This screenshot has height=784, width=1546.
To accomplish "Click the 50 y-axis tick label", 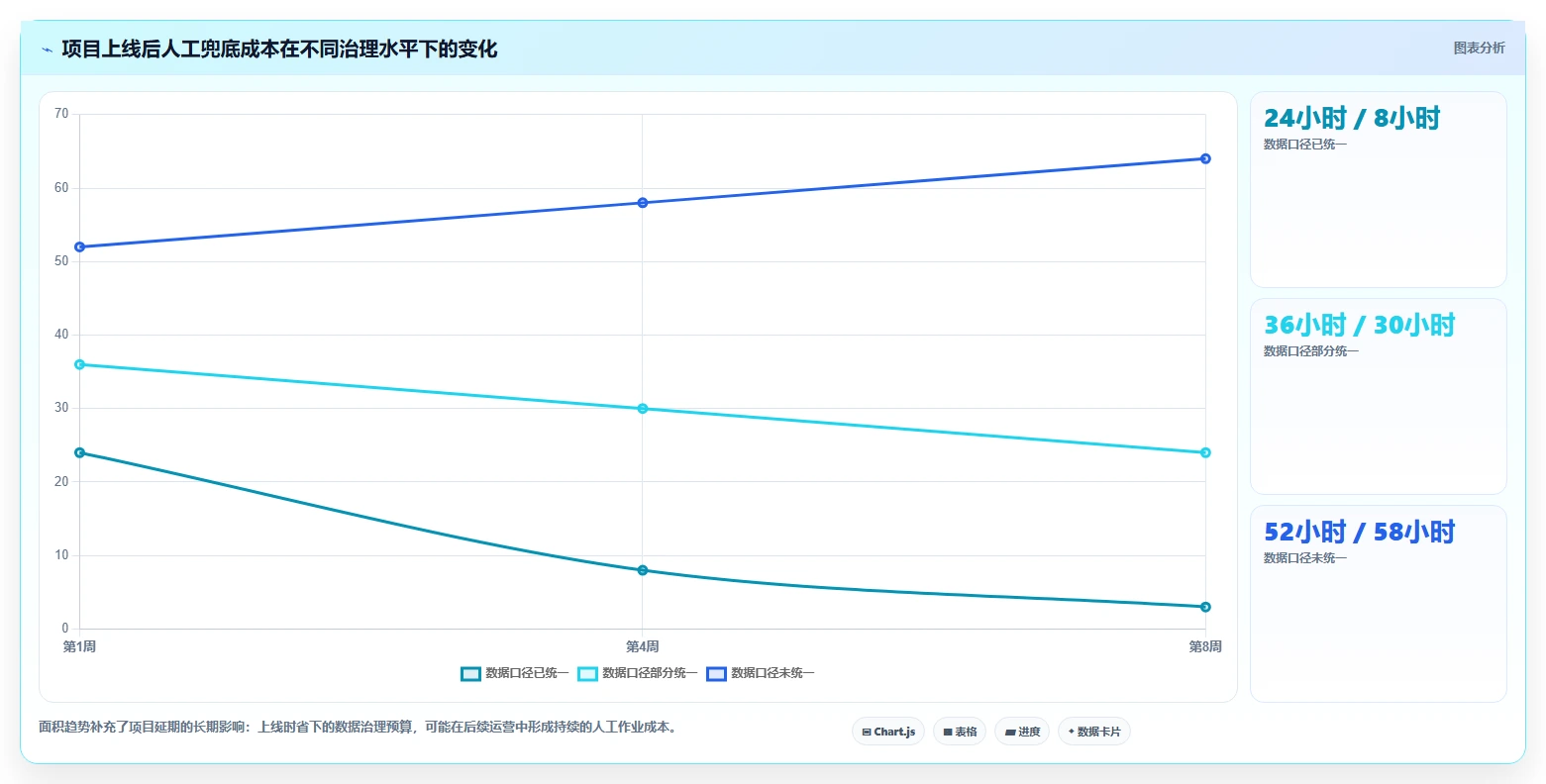I will pos(61,261).
